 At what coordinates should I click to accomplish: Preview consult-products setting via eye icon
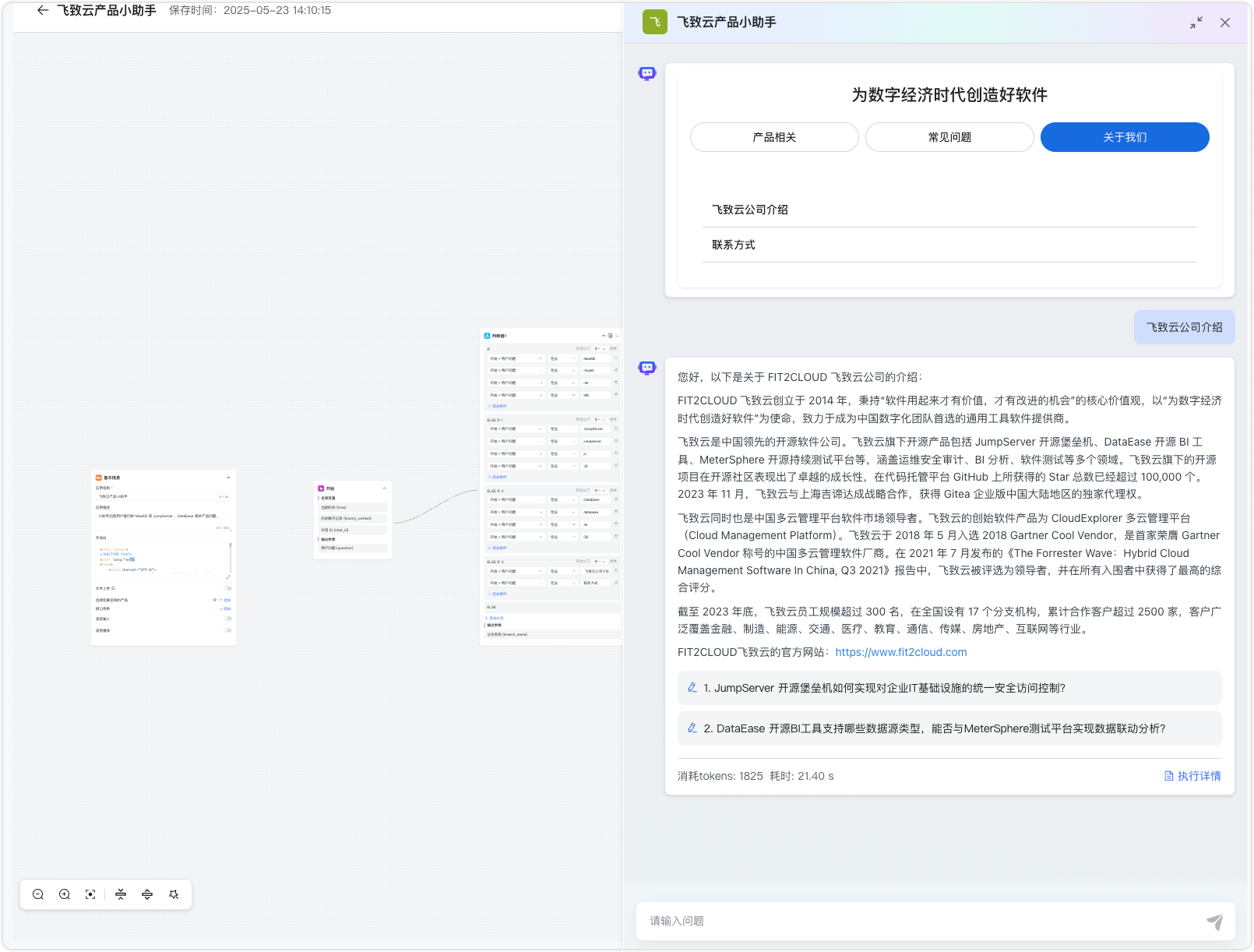tap(215, 600)
